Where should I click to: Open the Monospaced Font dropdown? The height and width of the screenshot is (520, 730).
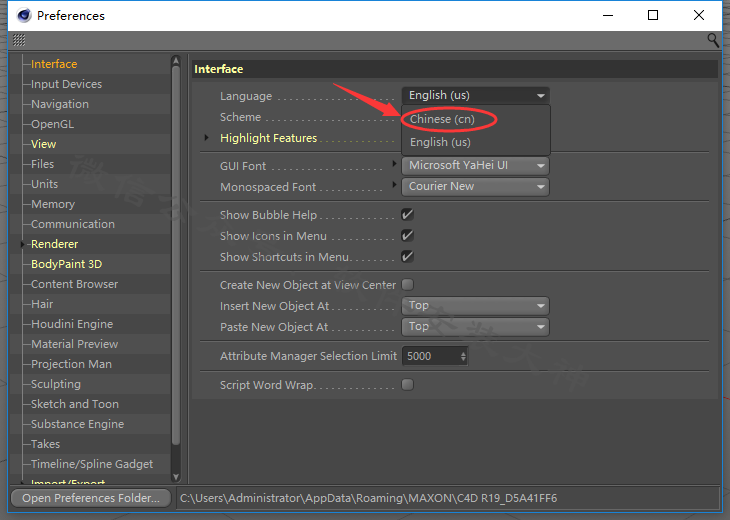pos(475,186)
